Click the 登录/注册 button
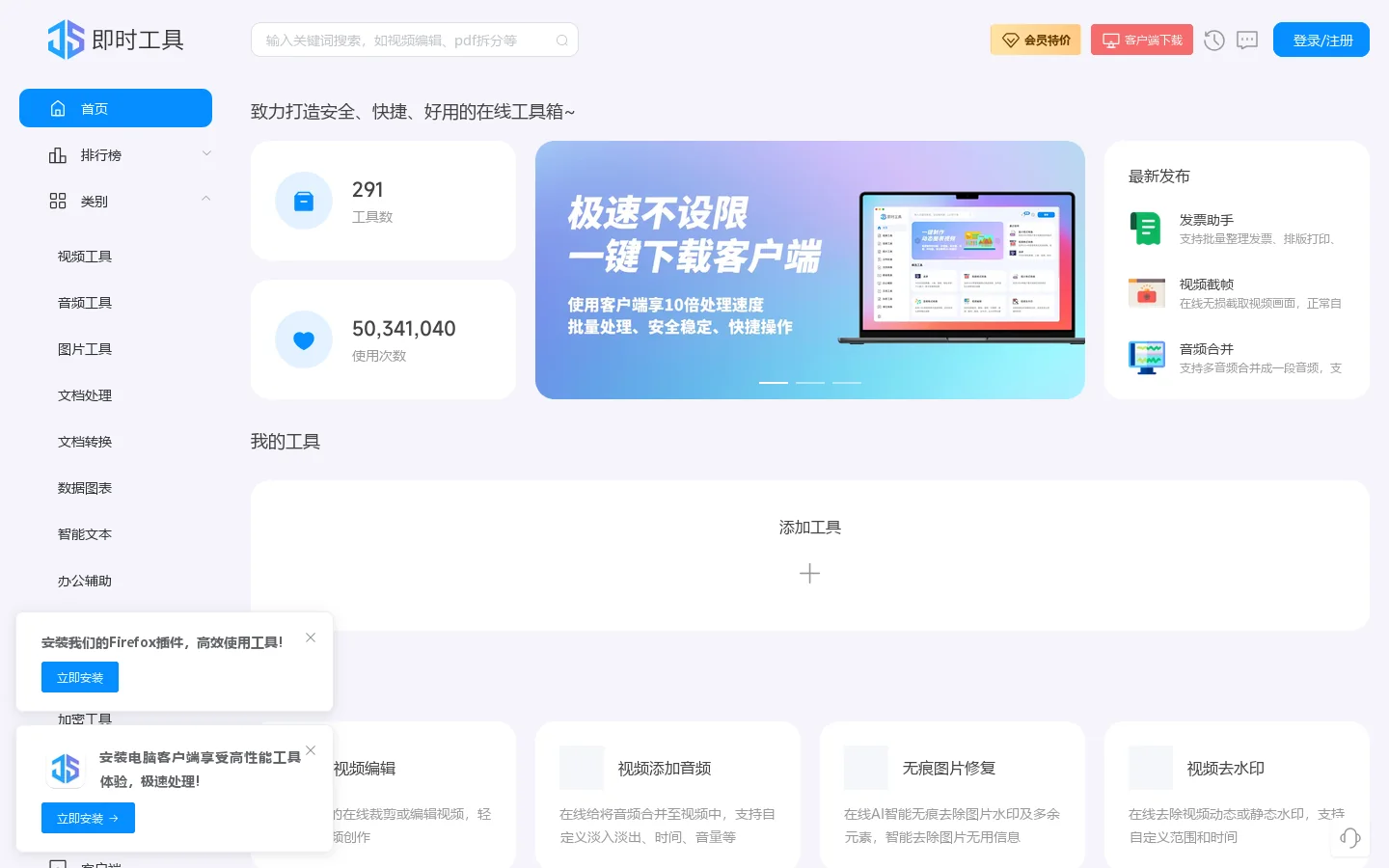1389x868 pixels. pos(1321,40)
